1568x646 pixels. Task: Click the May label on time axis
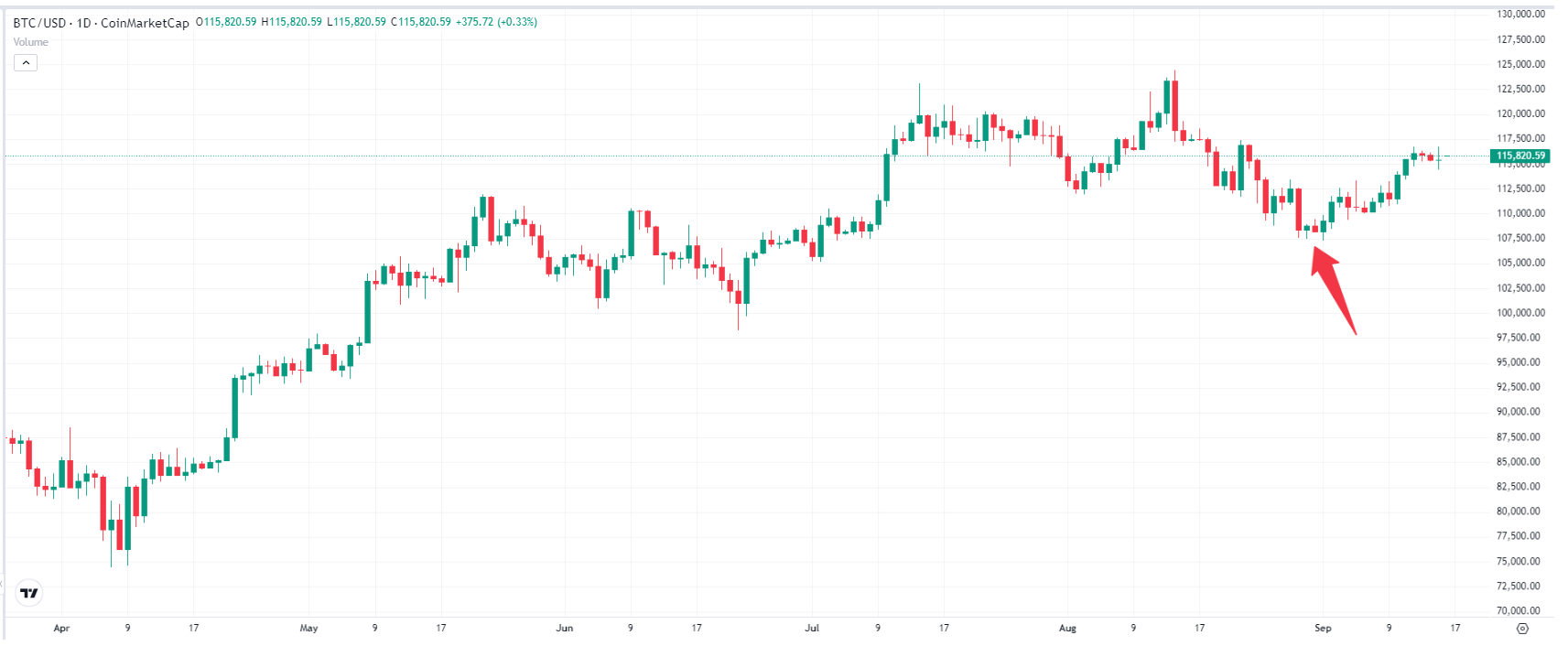[x=308, y=629]
